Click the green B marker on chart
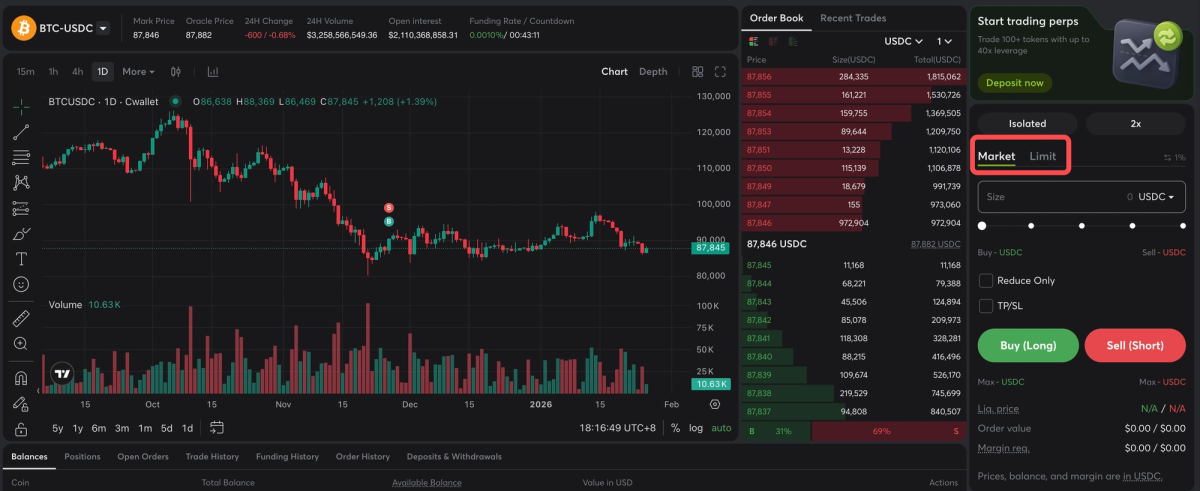This screenshot has width=1200, height=491. [x=389, y=221]
